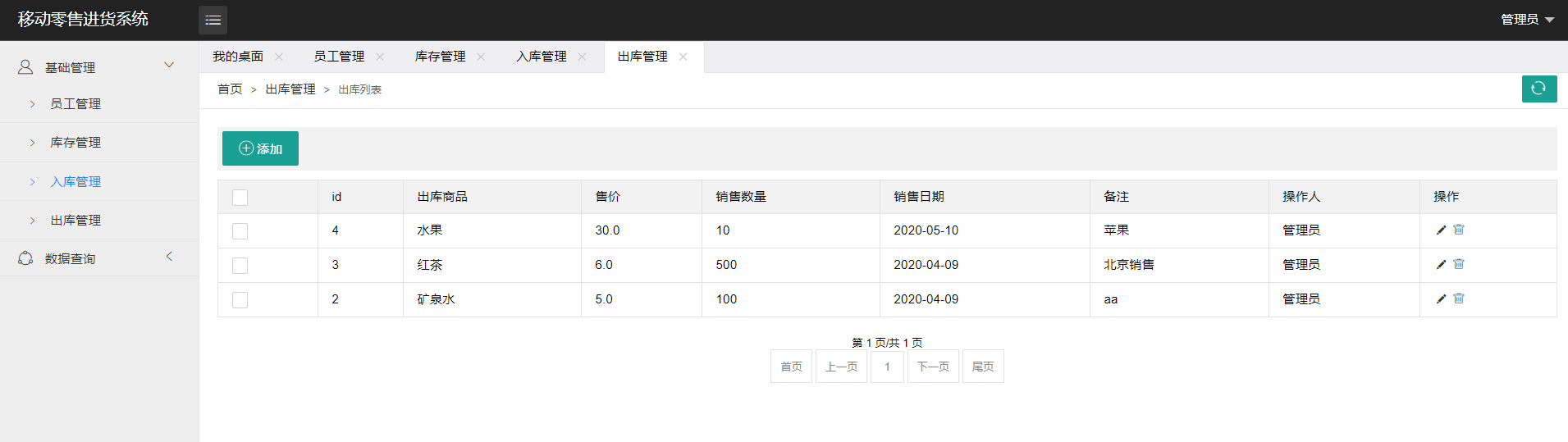Screen dimensions: 1568x442
Task: Delete the 水果 row with trash icon
Action: [x=1458, y=230]
